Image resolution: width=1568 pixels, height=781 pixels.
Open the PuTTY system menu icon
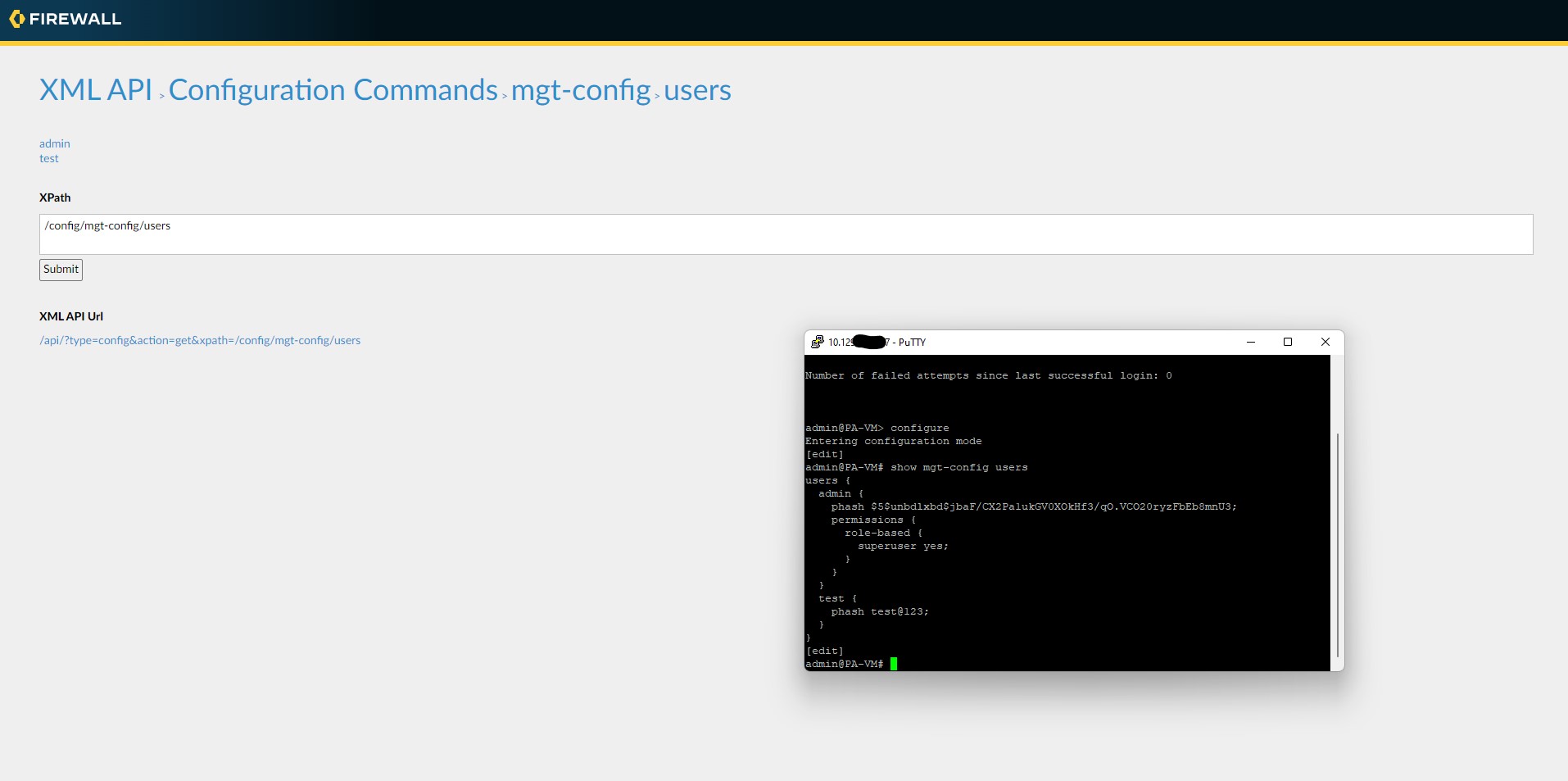(x=817, y=342)
